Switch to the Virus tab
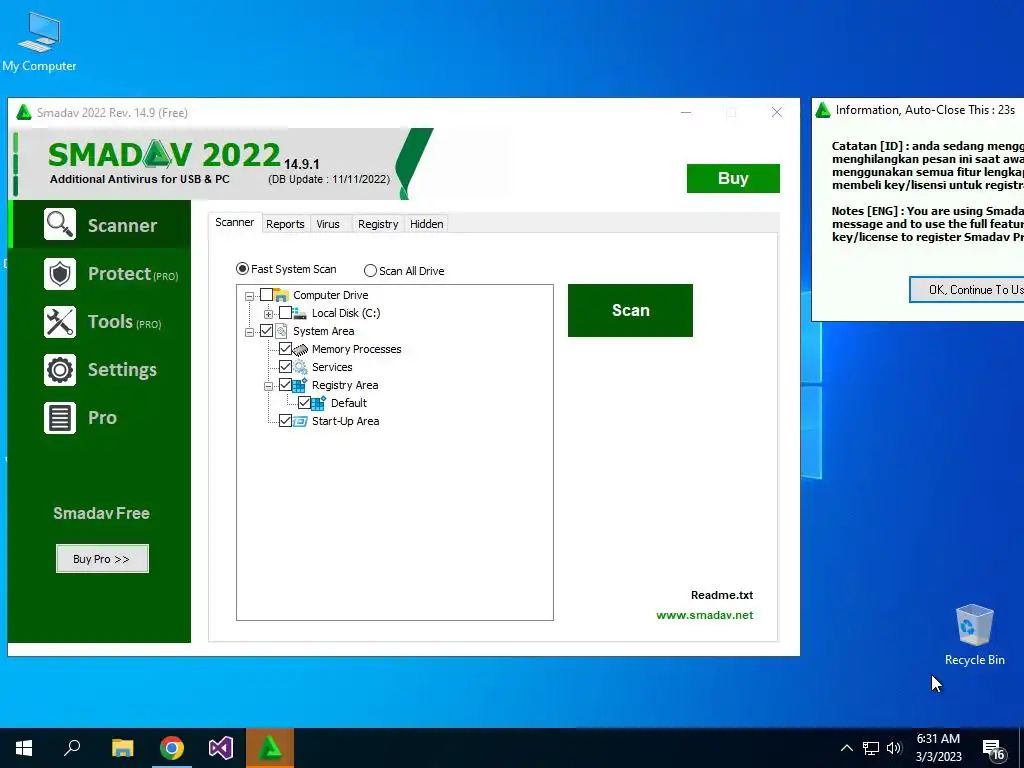This screenshot has height=768, width=1024. pyautogui.click(x=328, y=224)
